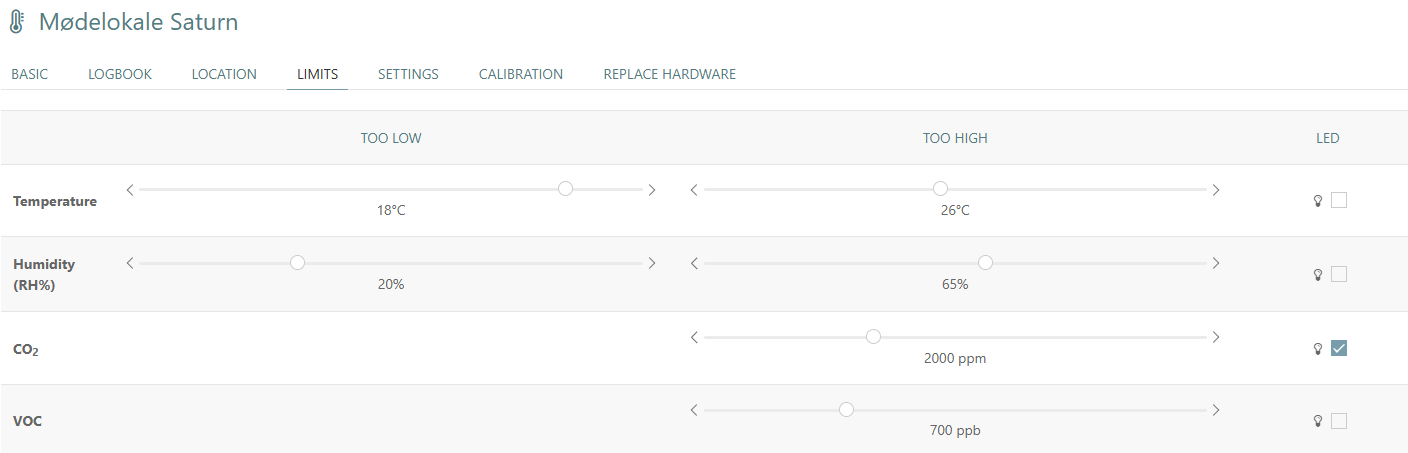This screenshot has width=1408, height=453.
Task: Open the Replace Hardware tab
Action: pyautogui.click(x=670, y=74)
